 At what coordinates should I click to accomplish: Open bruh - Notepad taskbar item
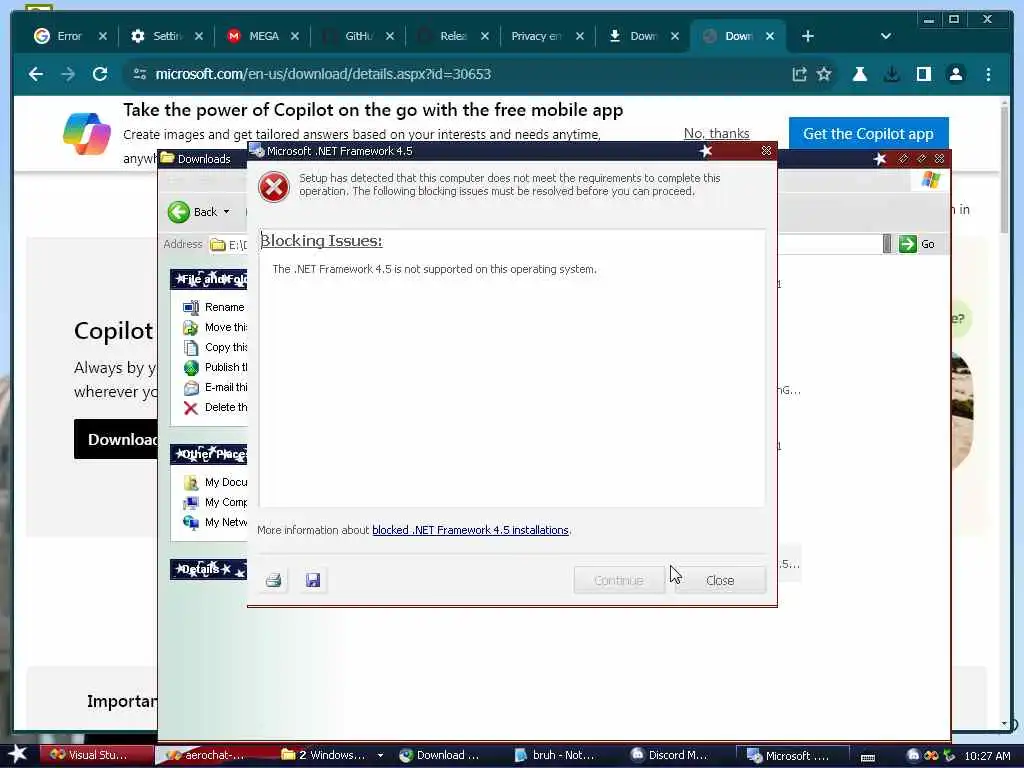562,755
